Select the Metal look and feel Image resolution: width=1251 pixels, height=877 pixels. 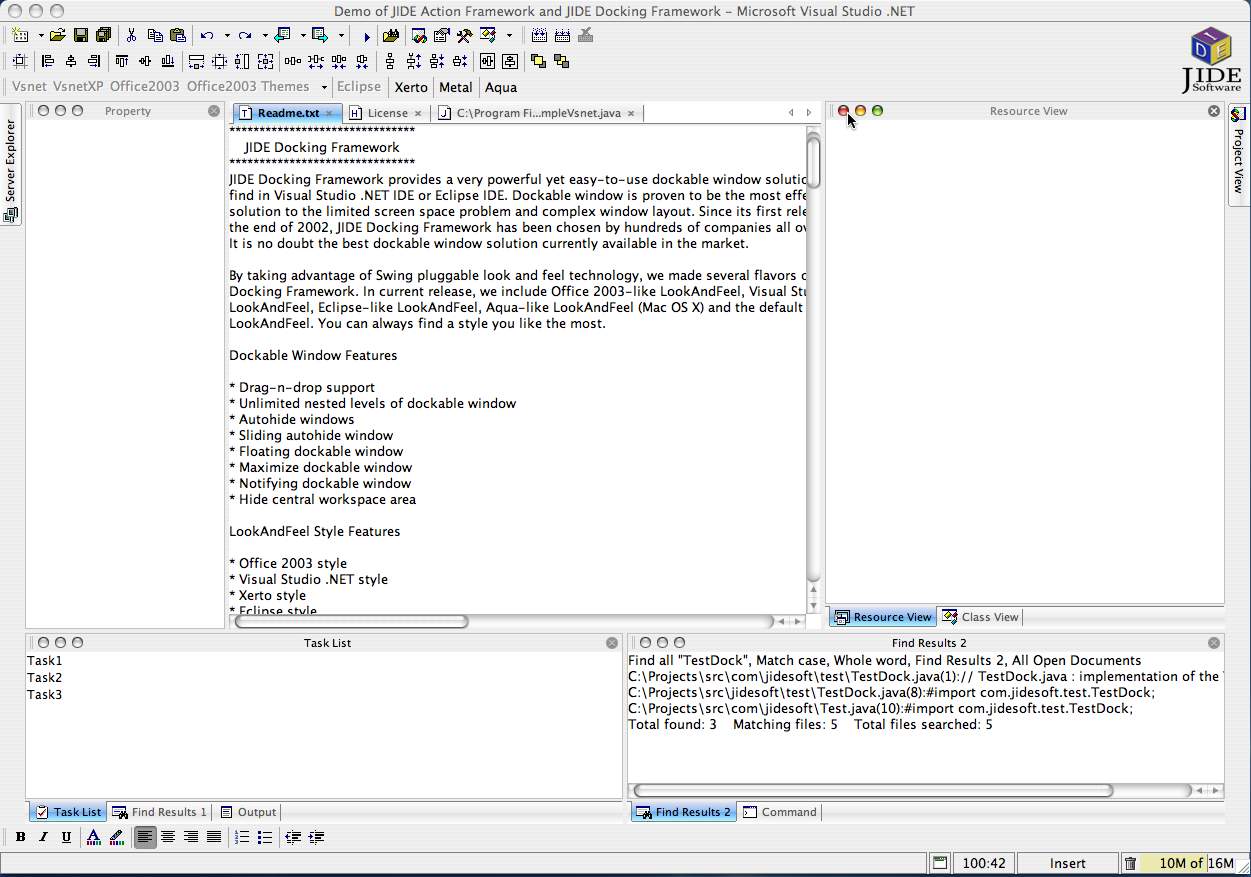456,87
